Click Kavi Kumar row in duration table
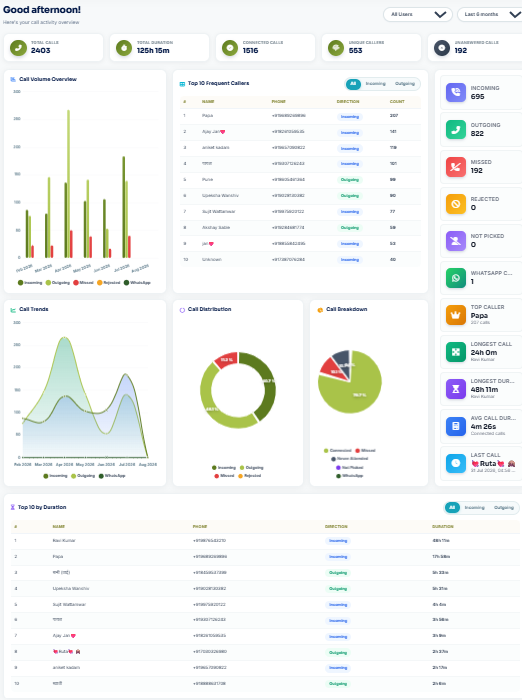 point(265,541)
